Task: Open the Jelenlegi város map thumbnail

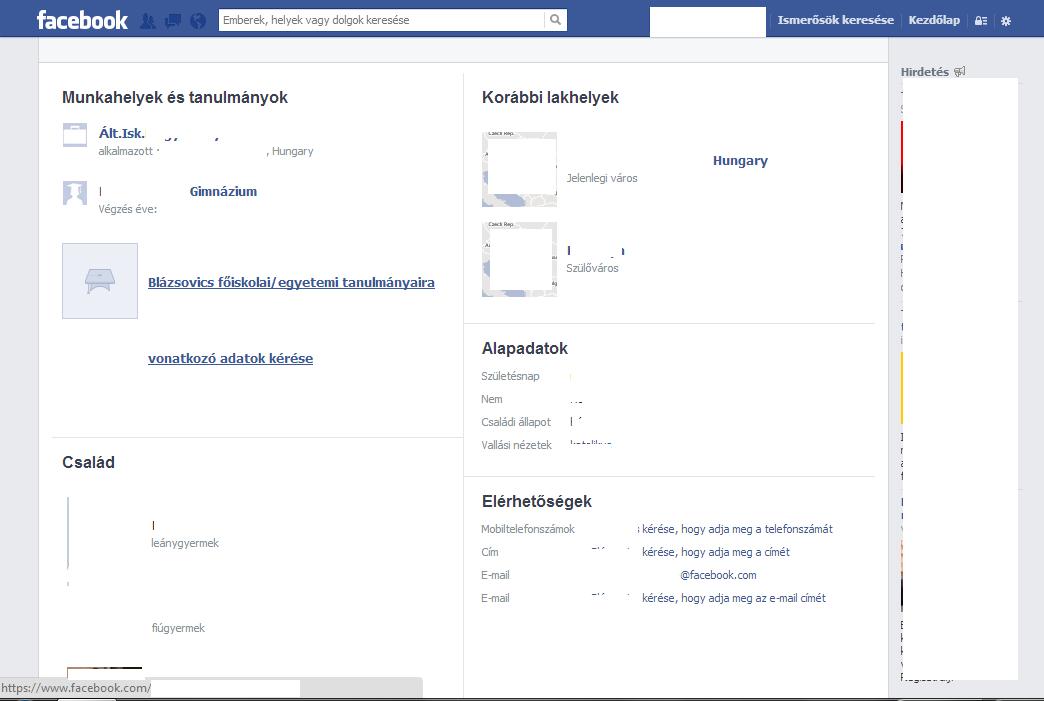Action: point(519,169)
